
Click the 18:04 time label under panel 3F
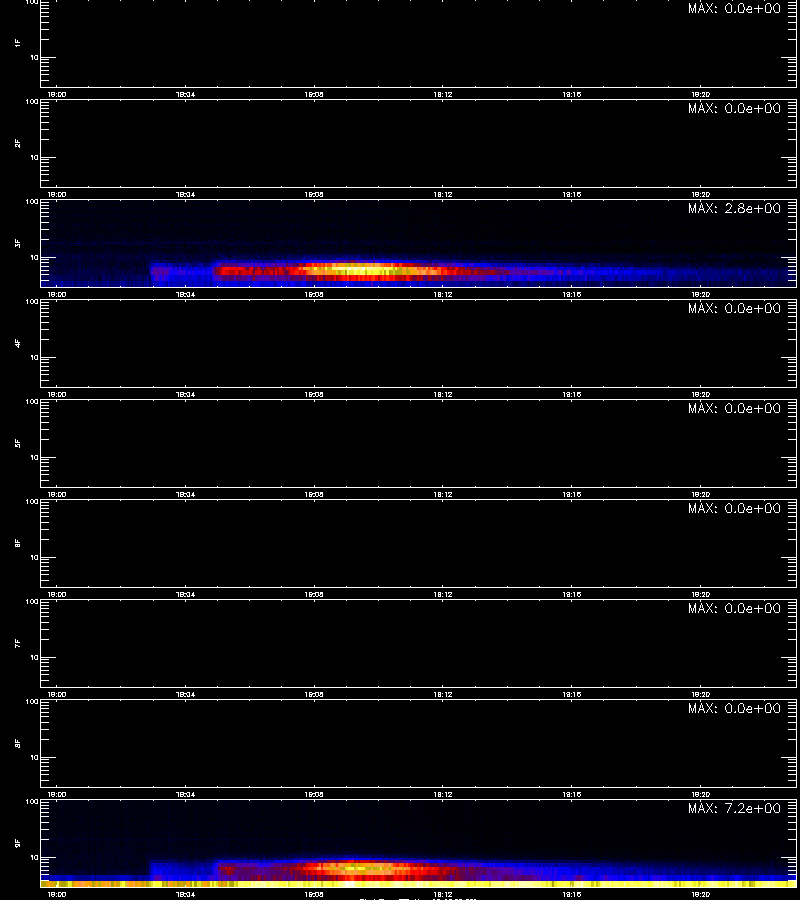(x=185, y=294)
